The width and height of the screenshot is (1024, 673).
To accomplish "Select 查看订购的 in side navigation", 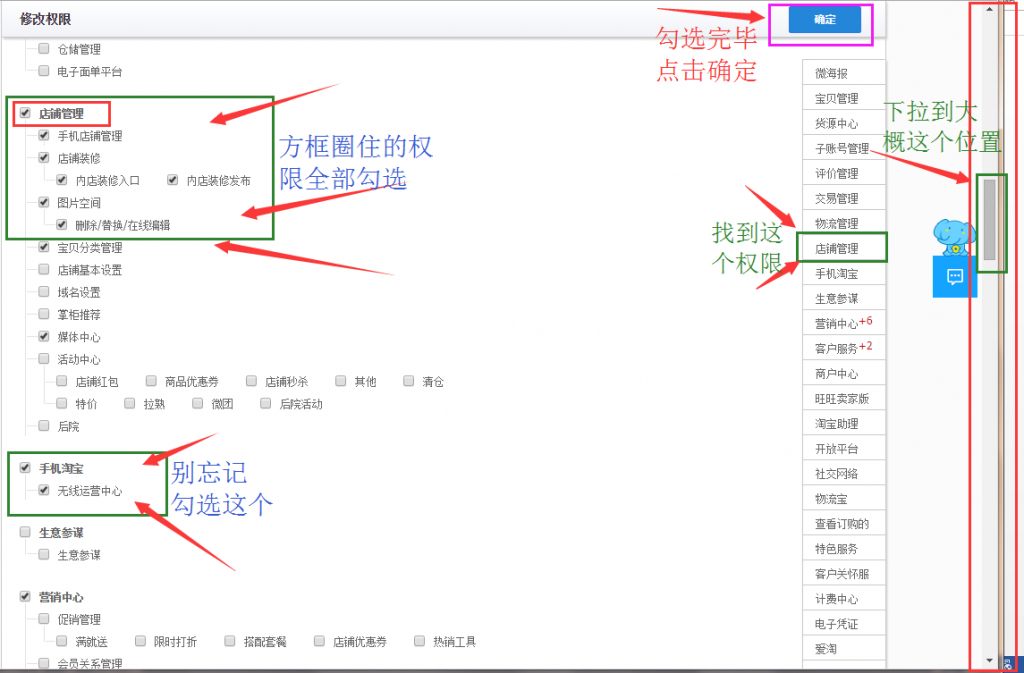I will pos(844,524).
